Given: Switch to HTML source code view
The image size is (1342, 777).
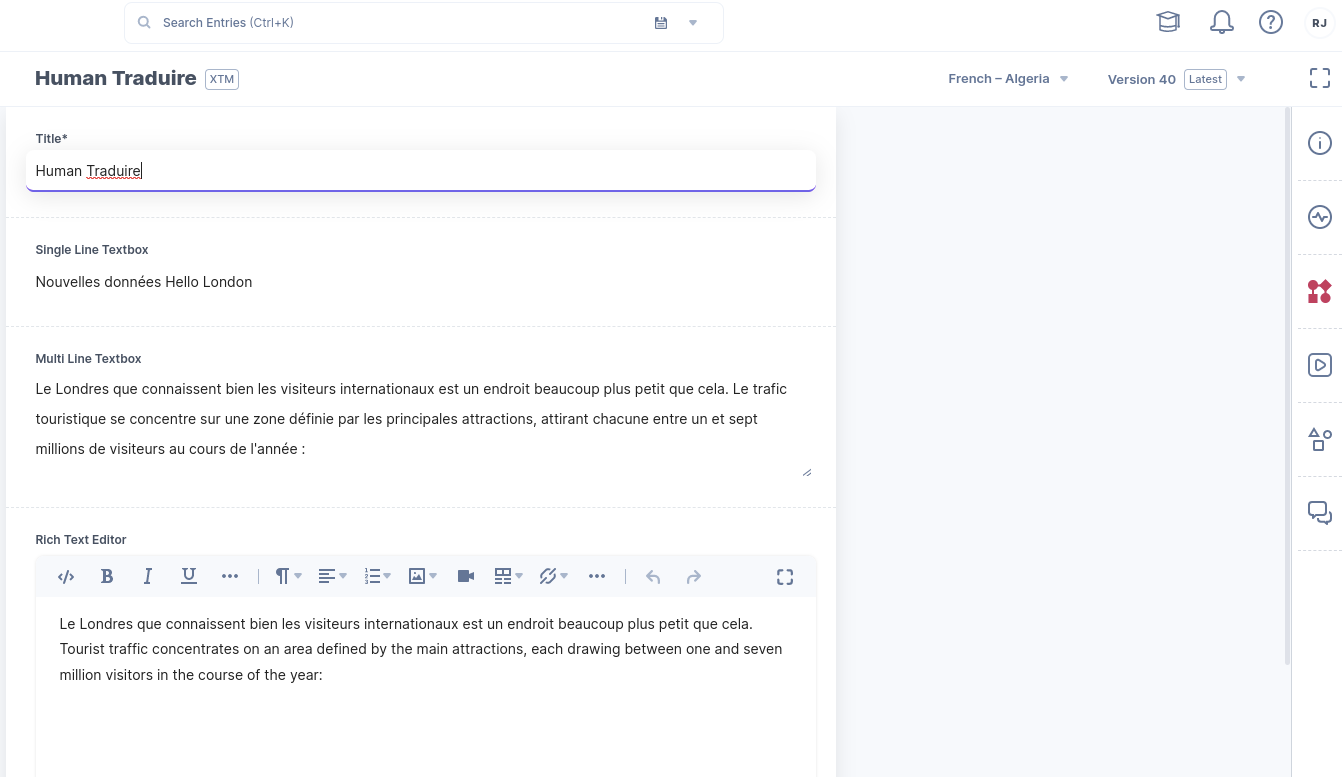Looking at the screenshot, I should 66,576.
